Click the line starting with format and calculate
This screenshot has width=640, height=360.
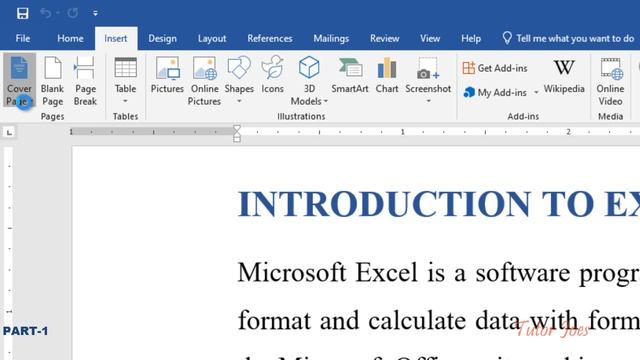pyautogui.click(x=438, y=320)
